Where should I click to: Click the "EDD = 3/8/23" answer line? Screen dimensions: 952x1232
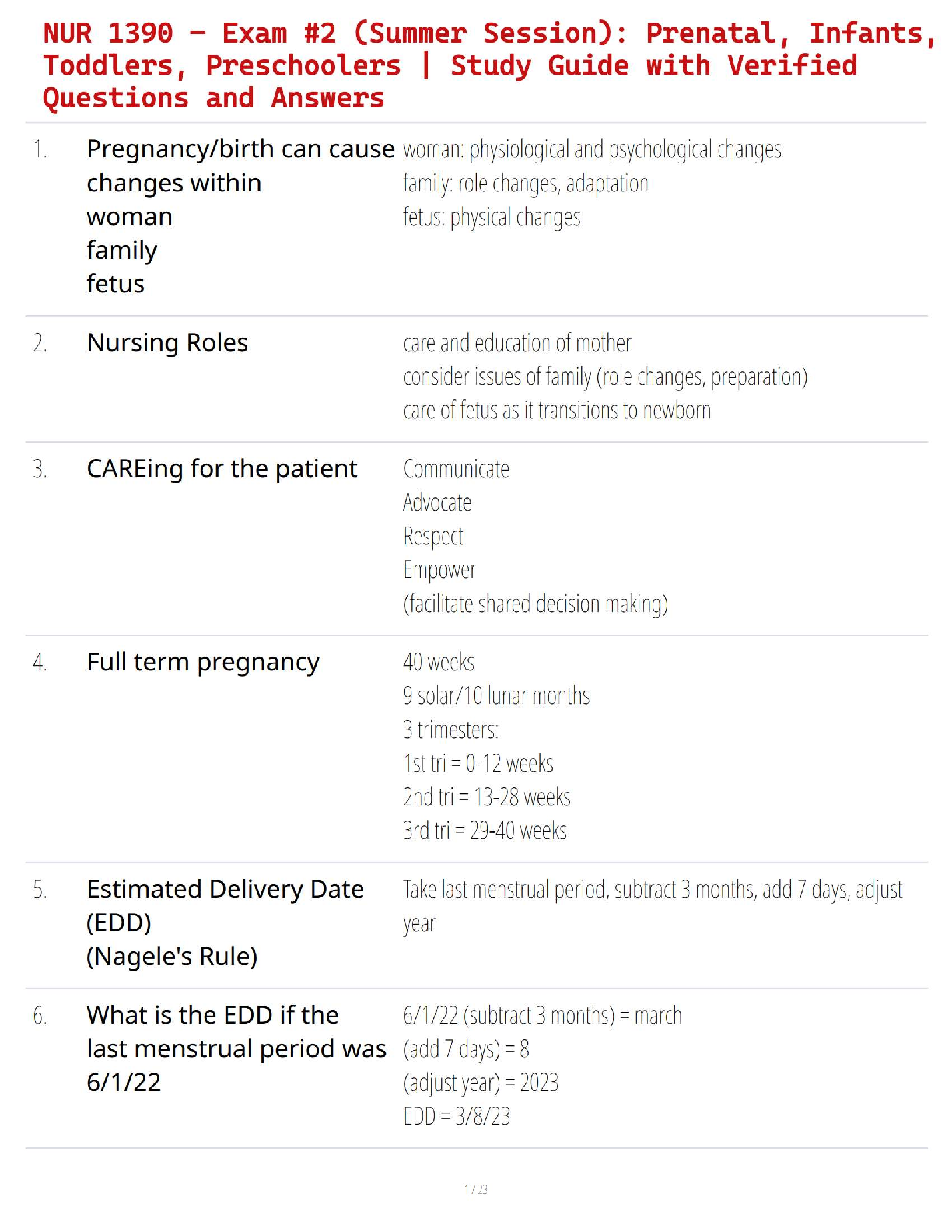(x=457, y=1117)
